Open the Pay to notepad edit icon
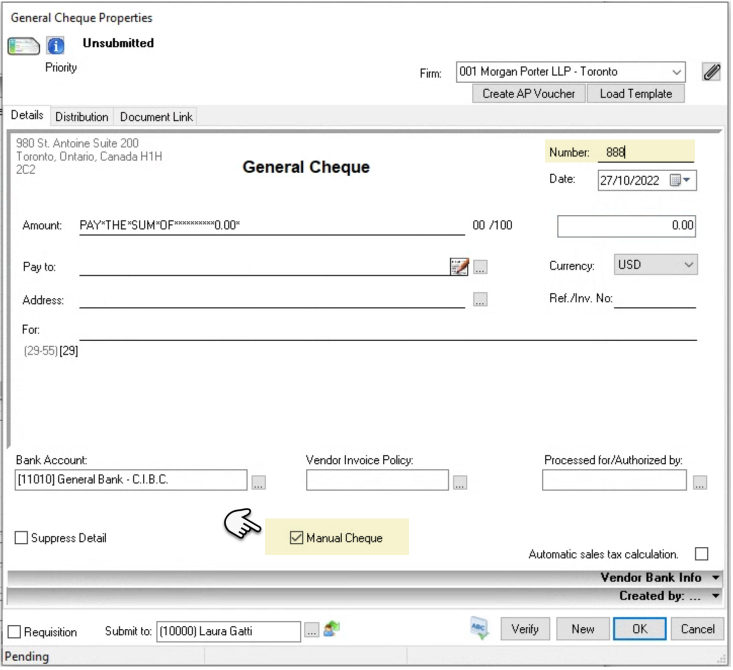Image resolution: width=733 pixels, height=670 pixels. coord(459,267)
